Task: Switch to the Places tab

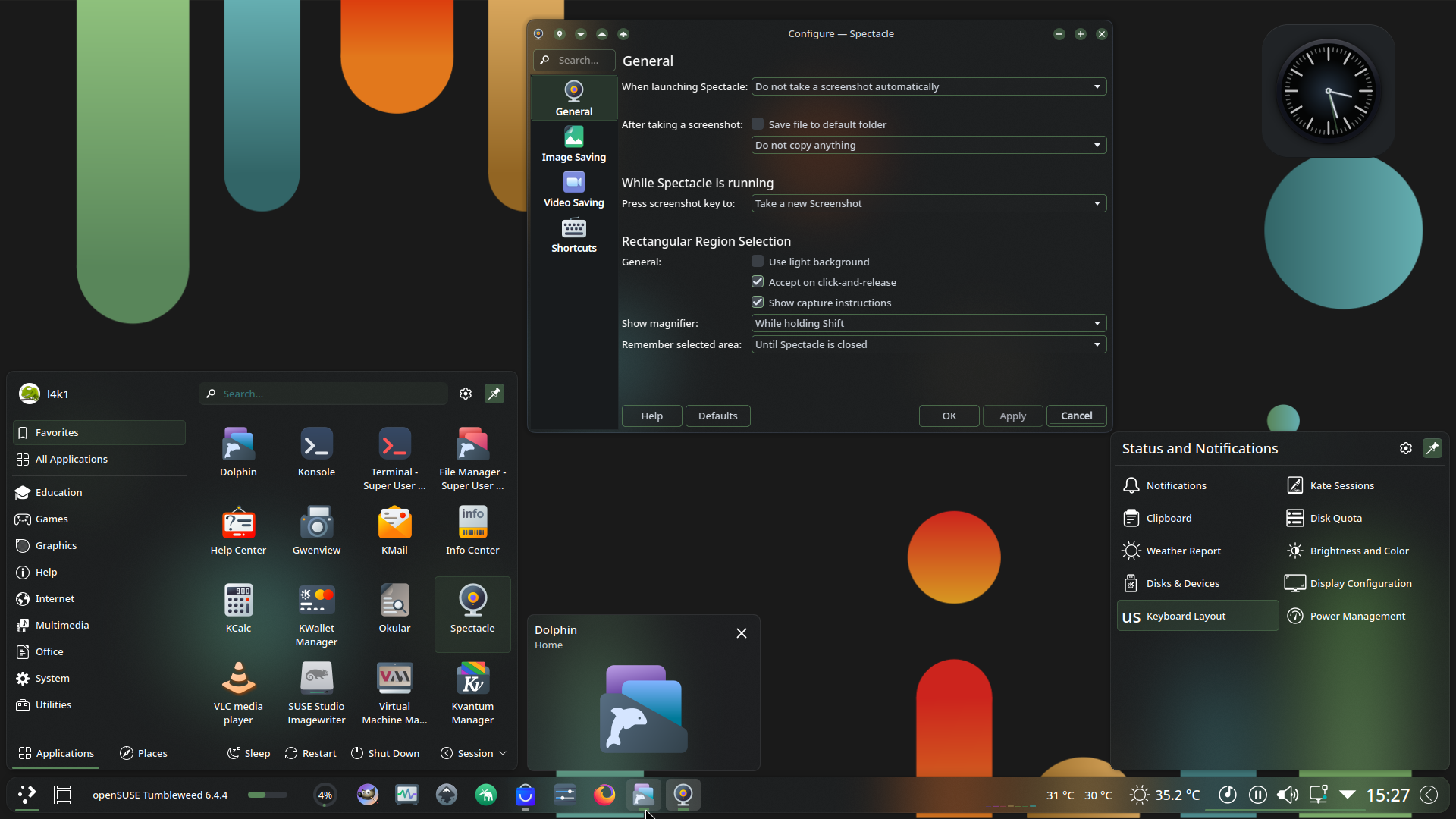Action: pos(143,753)
